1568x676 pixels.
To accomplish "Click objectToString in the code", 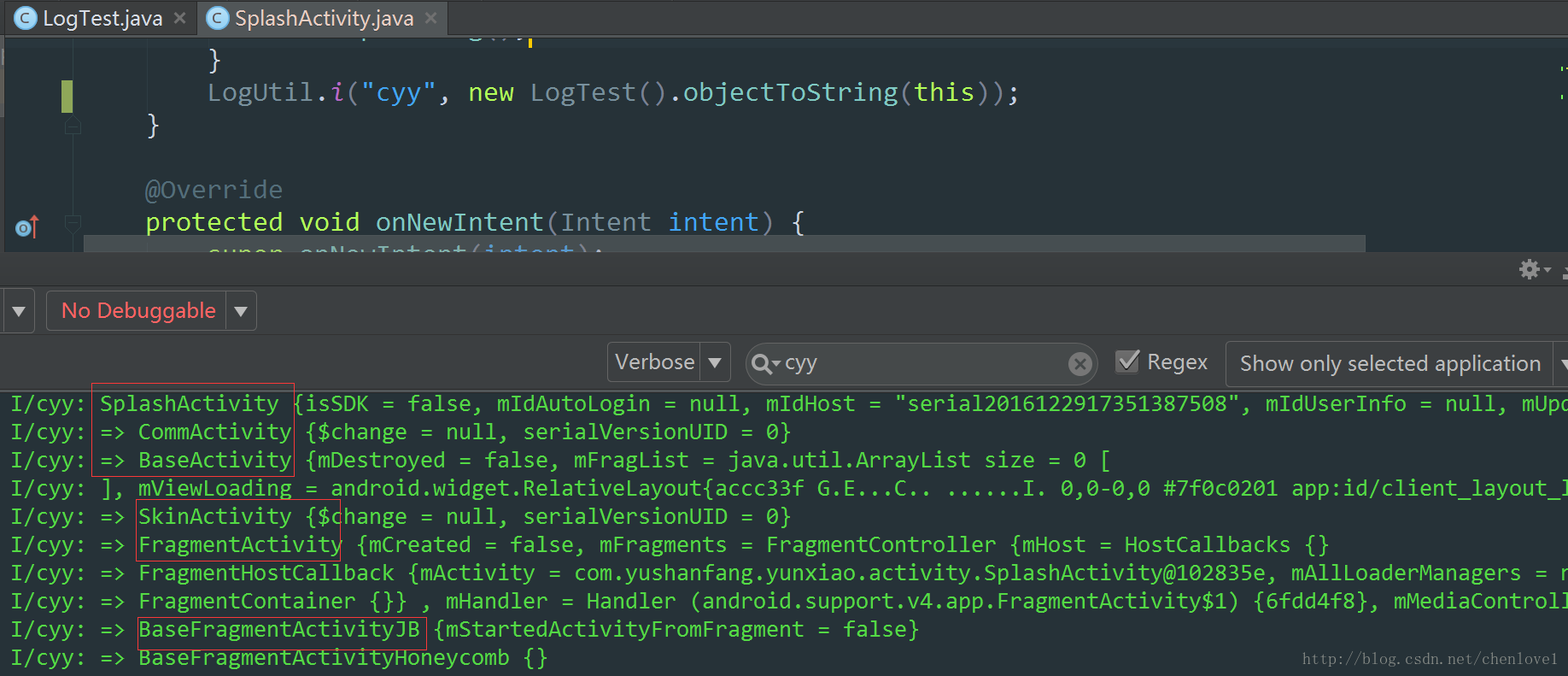I will (x=790, y=92).
